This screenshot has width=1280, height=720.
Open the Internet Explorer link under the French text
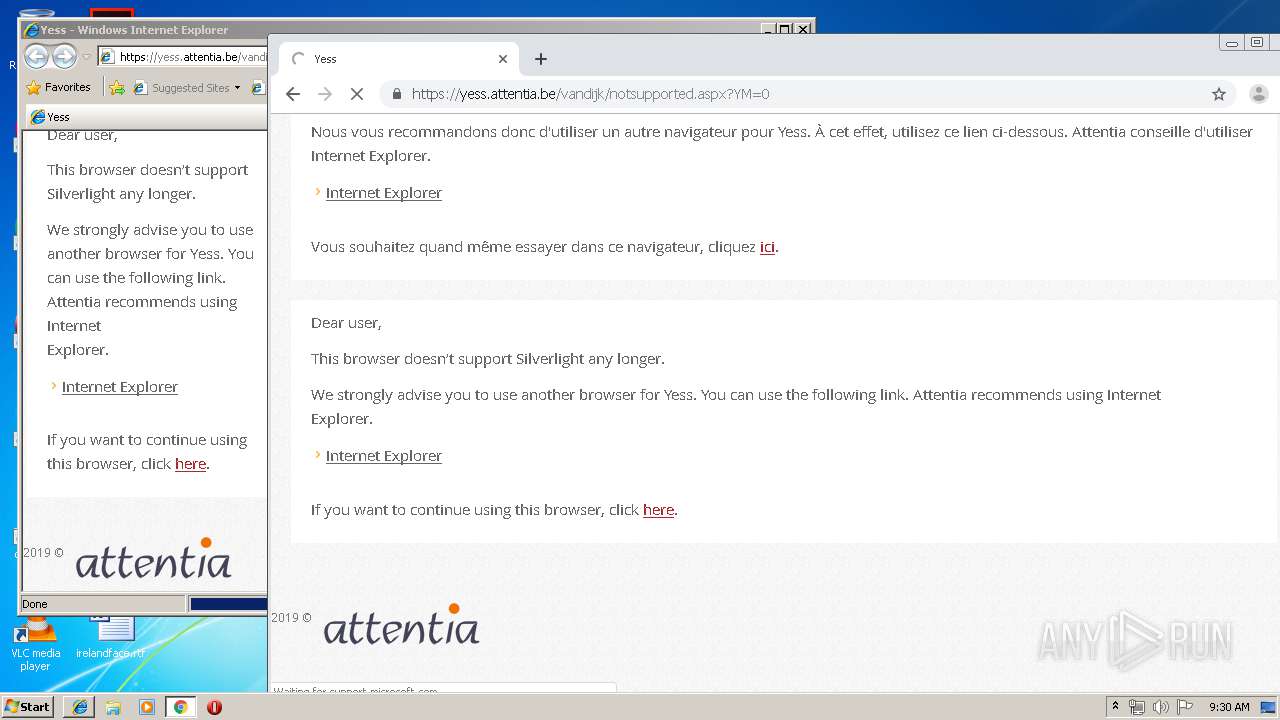click(383, 193)
